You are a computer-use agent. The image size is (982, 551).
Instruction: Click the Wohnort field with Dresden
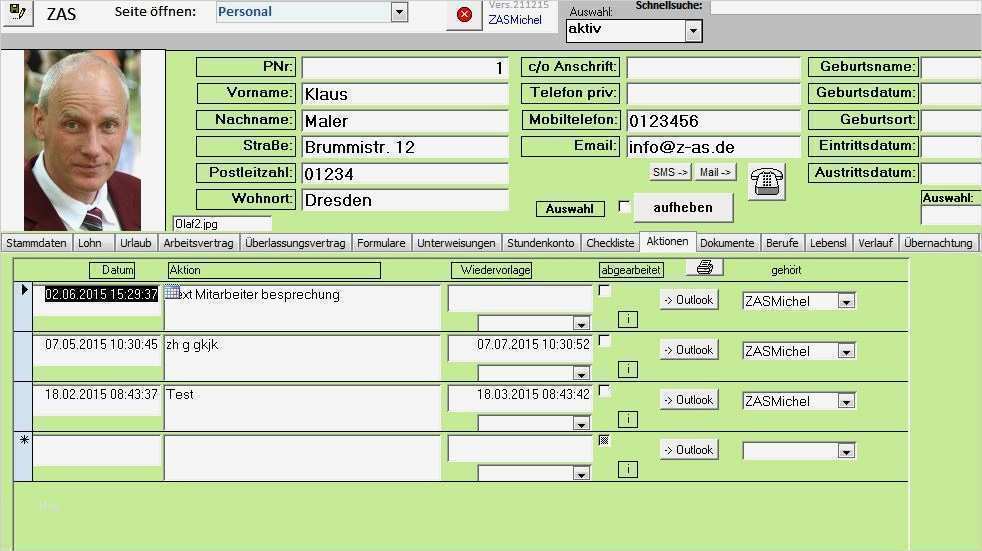coord(405,200)
